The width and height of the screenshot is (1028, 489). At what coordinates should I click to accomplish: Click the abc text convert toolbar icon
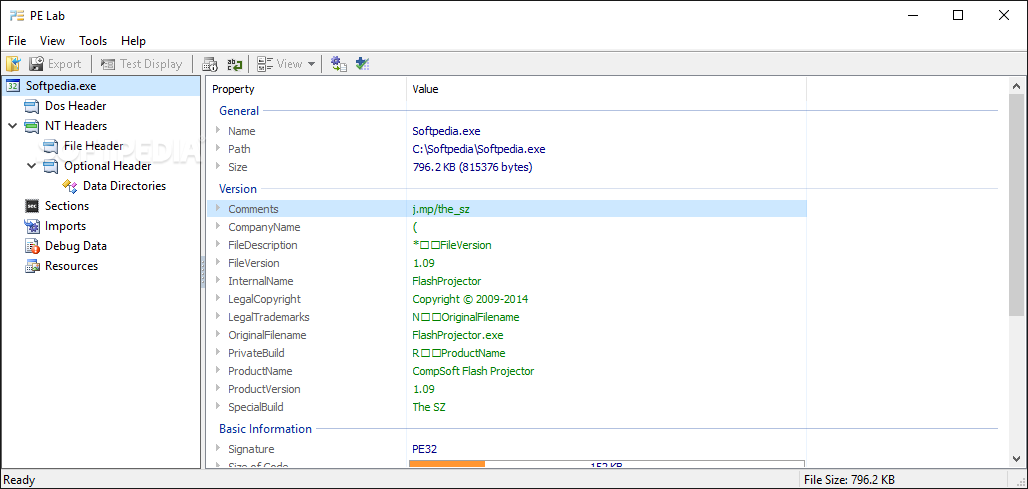tap(234, 64)
